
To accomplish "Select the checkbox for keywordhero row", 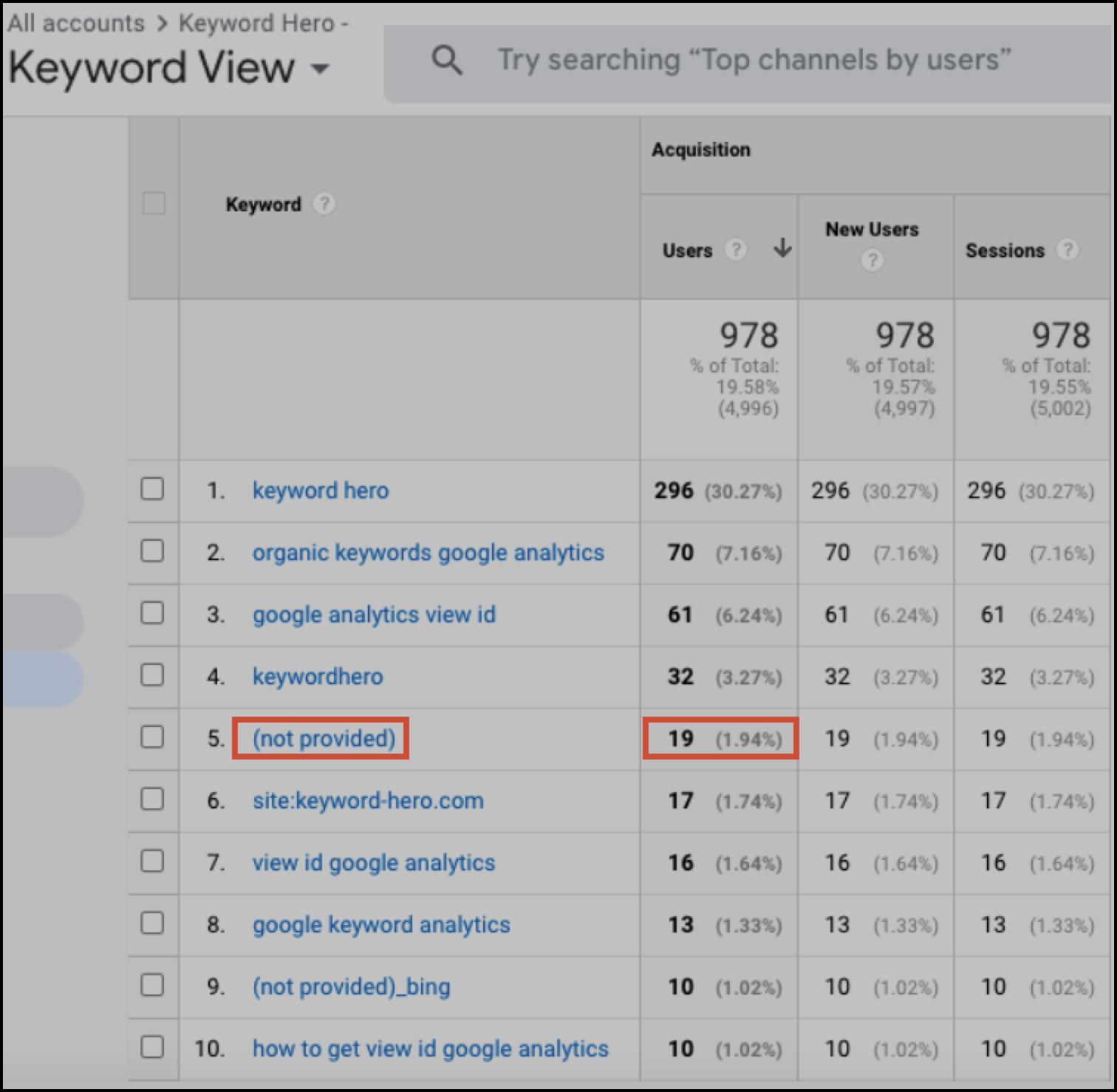I will pos(153,676).
